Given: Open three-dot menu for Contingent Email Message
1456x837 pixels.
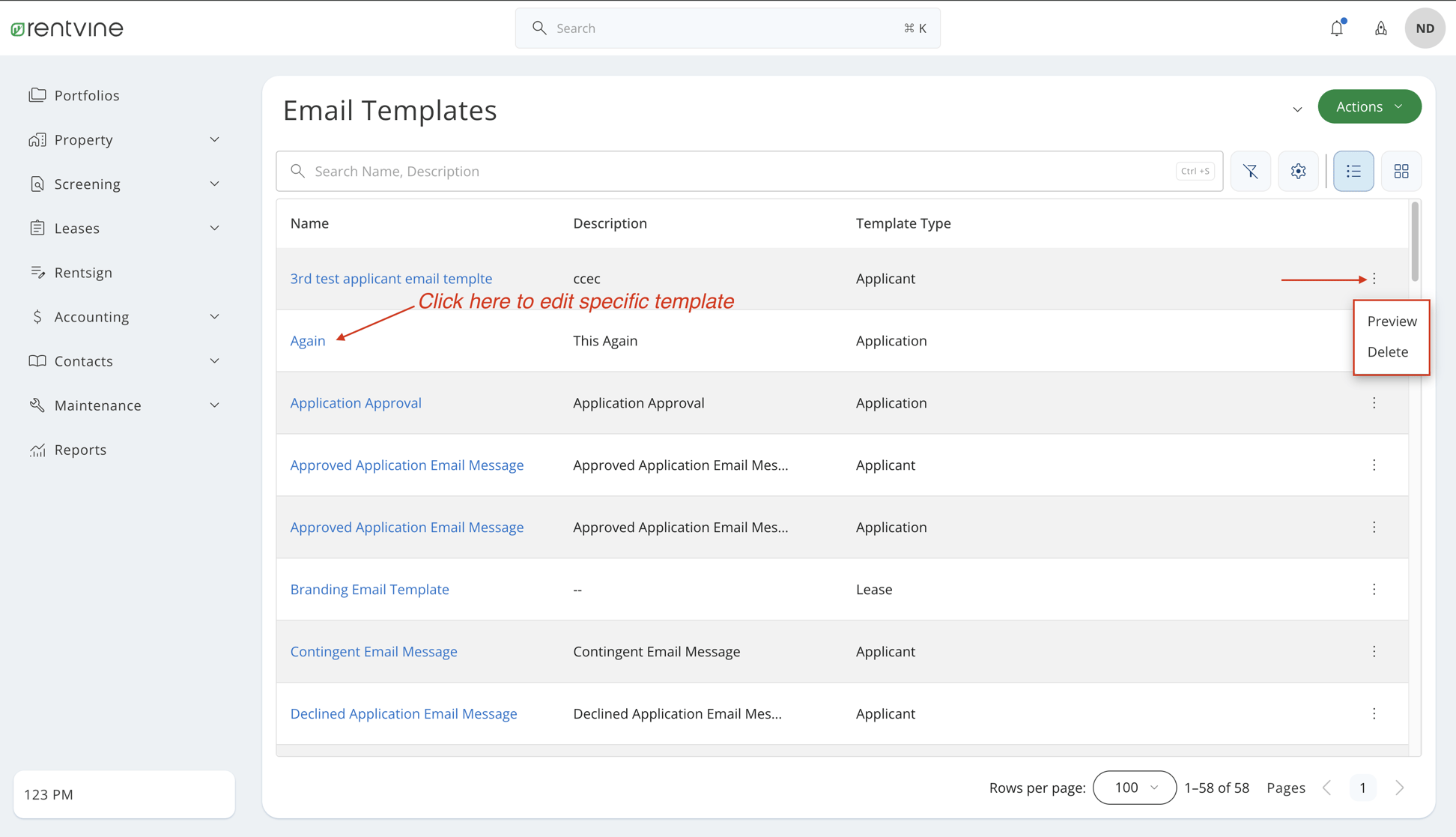Looking at the screenshot, I should point(1374,652).
